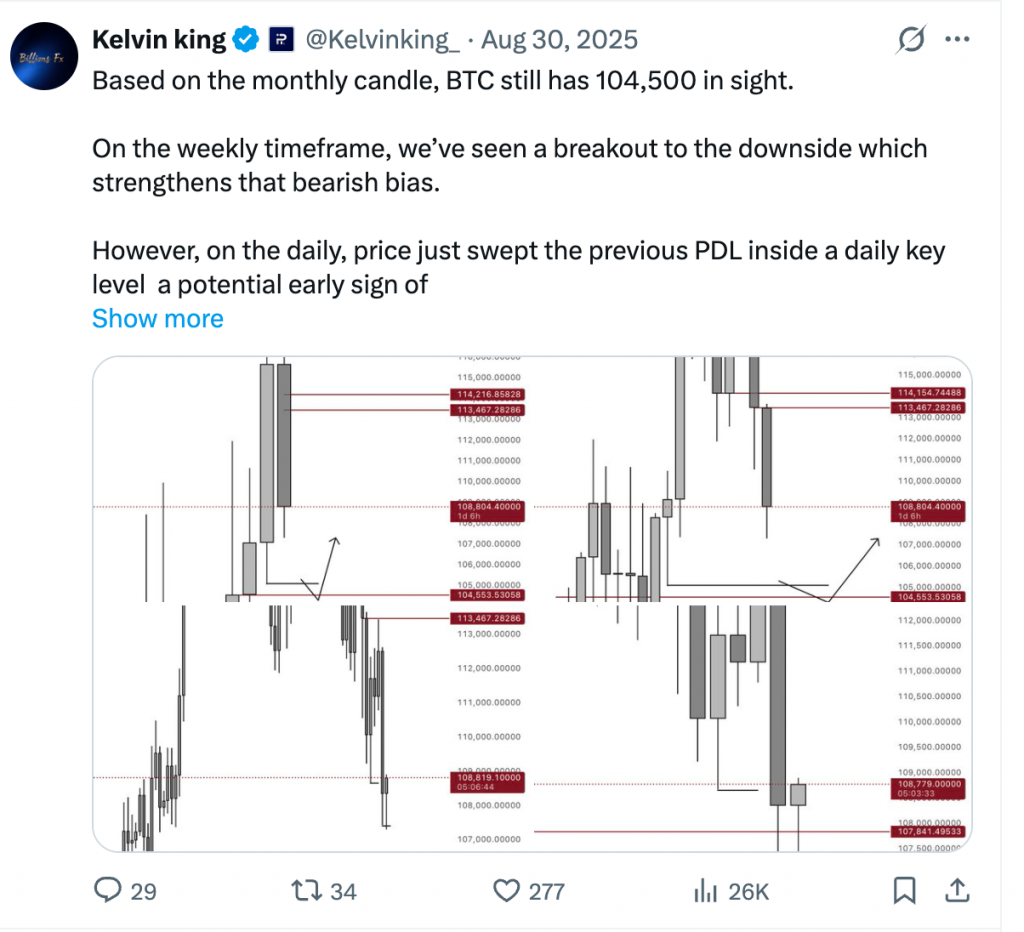Open the bottom-left chart image
This screenshot has width=1024, height=932.
pos(310,727)
